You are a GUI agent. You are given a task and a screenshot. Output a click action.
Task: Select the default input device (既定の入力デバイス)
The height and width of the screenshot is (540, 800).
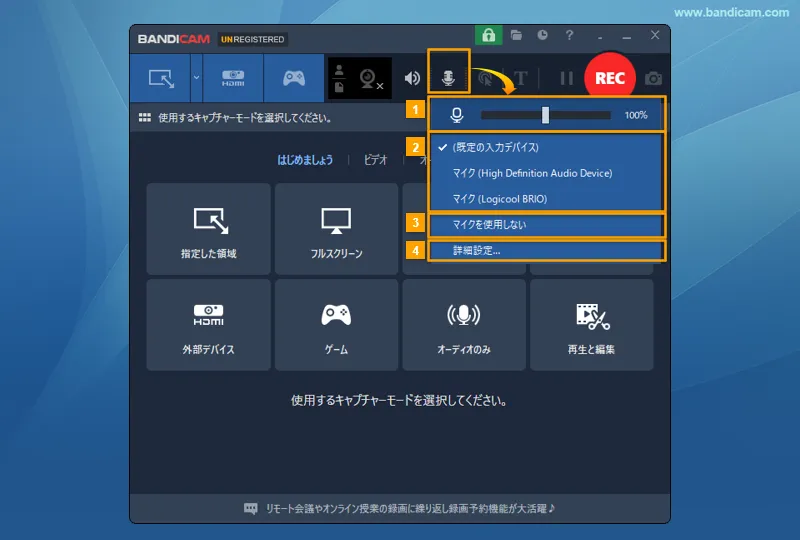click(x=546, y=147)
